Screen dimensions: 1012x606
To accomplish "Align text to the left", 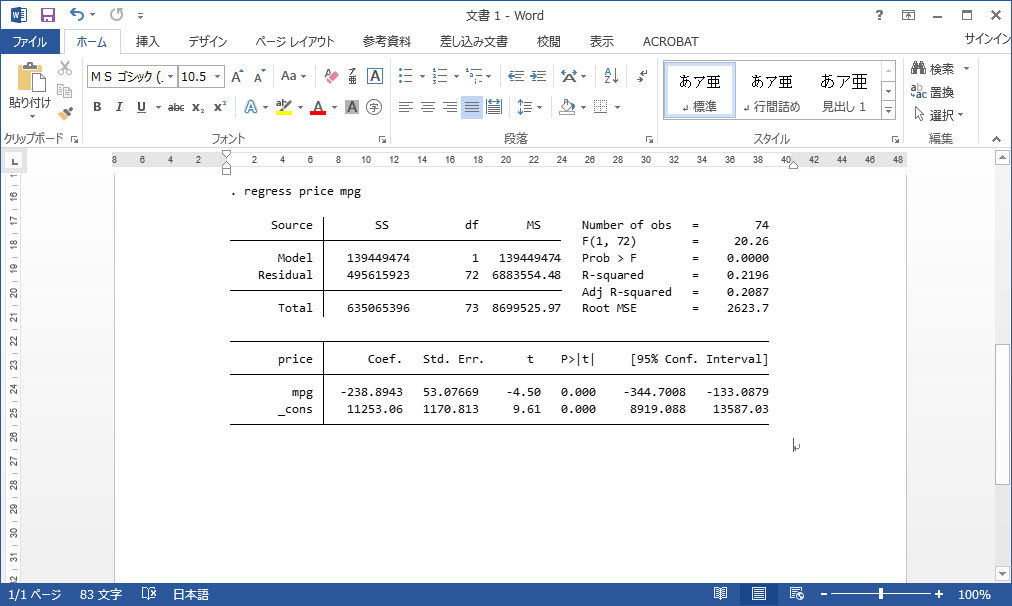I will click(405, 107).
